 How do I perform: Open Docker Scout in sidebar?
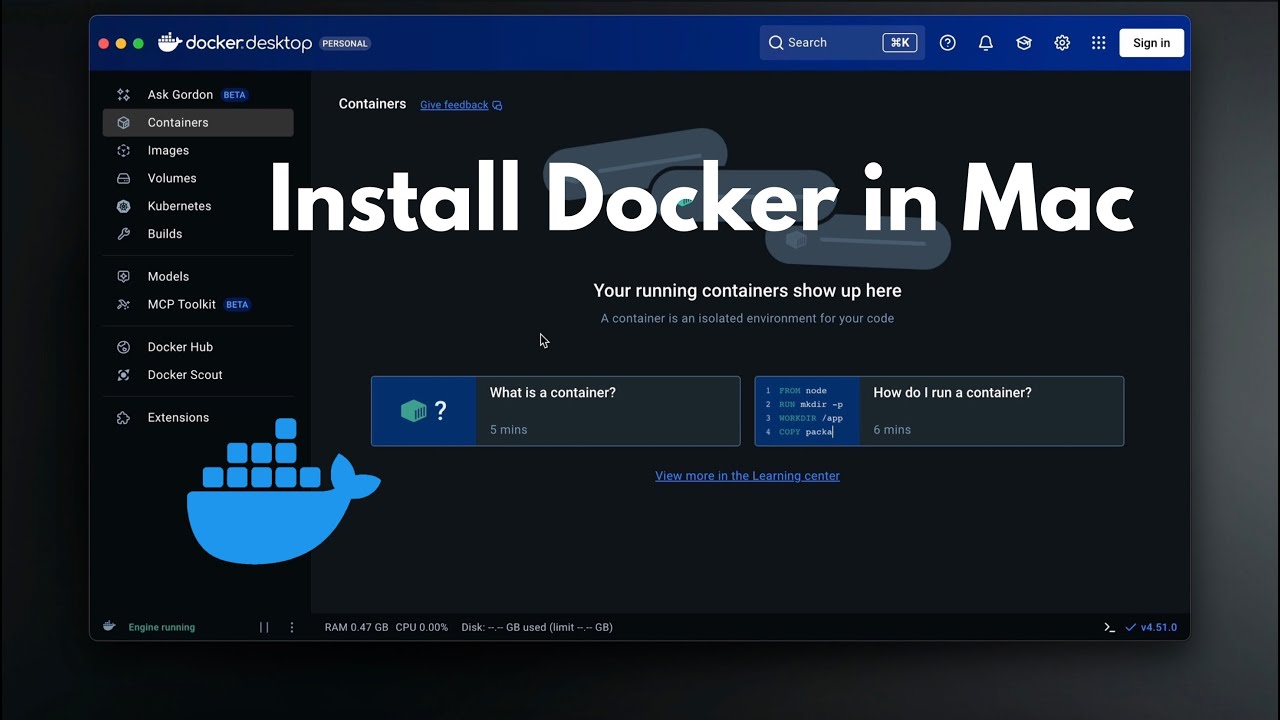point(198,375)
